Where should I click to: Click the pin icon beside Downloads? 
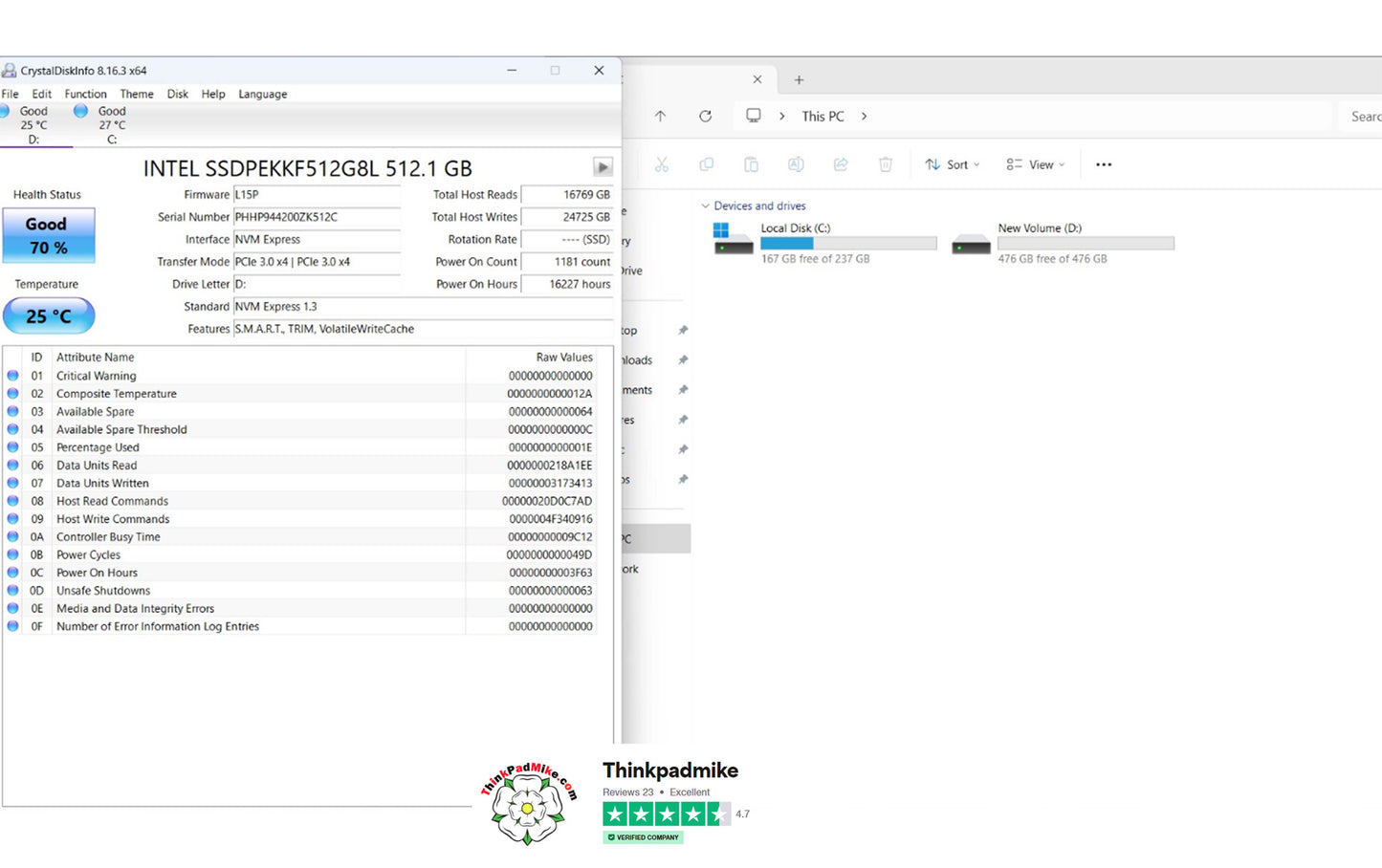[683, 360]
